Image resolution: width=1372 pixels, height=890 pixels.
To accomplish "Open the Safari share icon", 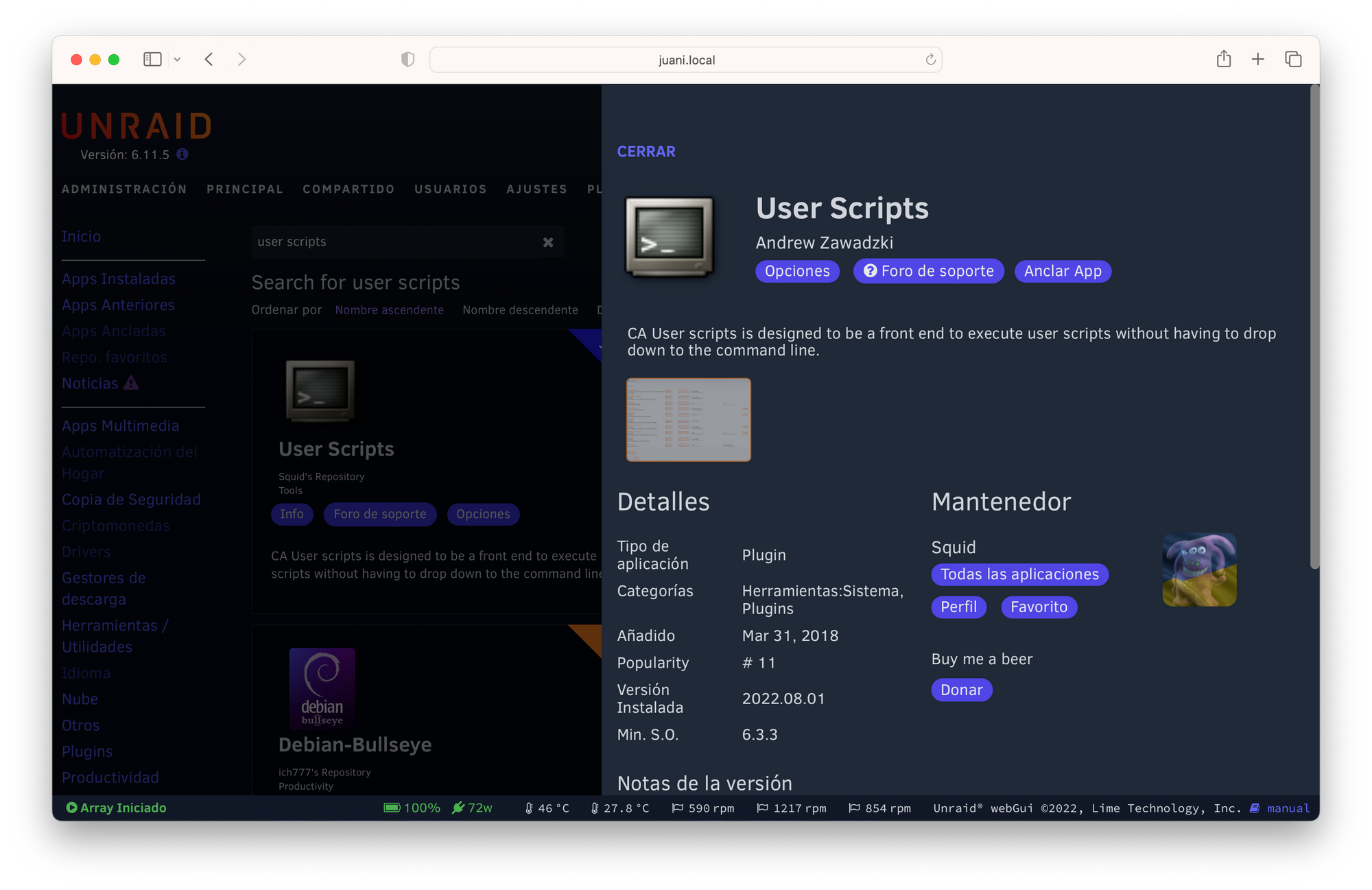I will click(x=1224, y=59).
